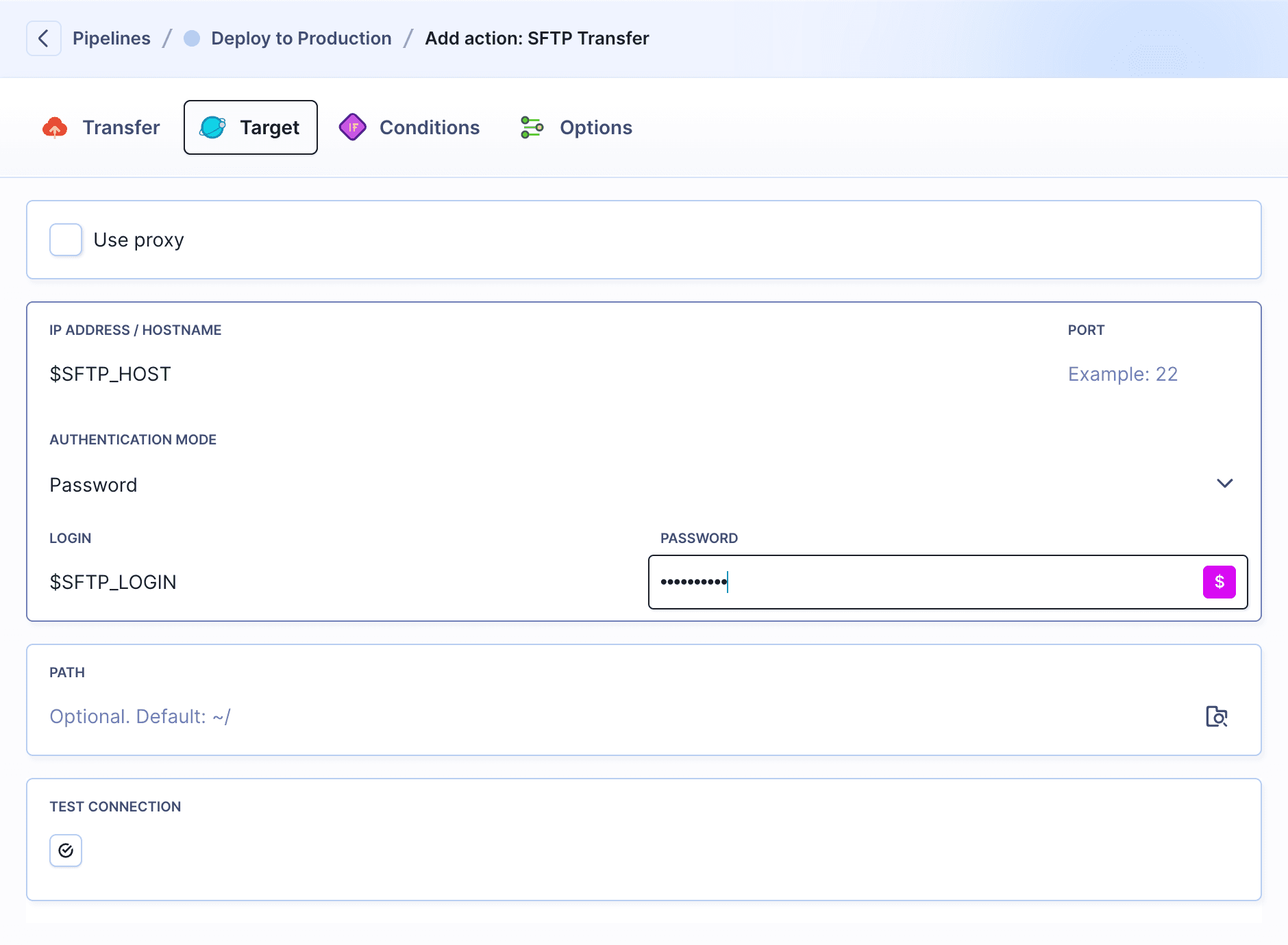Browse remote directories via folder icon

pyautogui.click(x=1217, y=716)
